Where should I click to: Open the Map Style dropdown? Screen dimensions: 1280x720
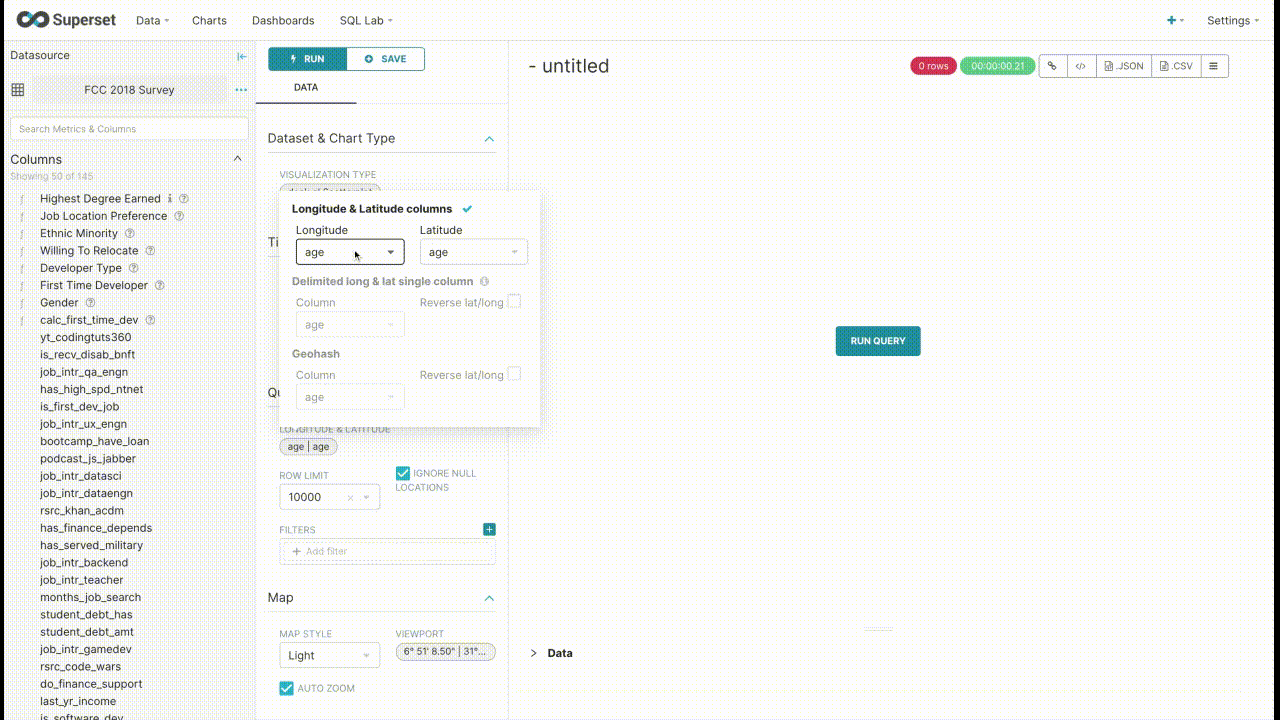coord(330,655)
